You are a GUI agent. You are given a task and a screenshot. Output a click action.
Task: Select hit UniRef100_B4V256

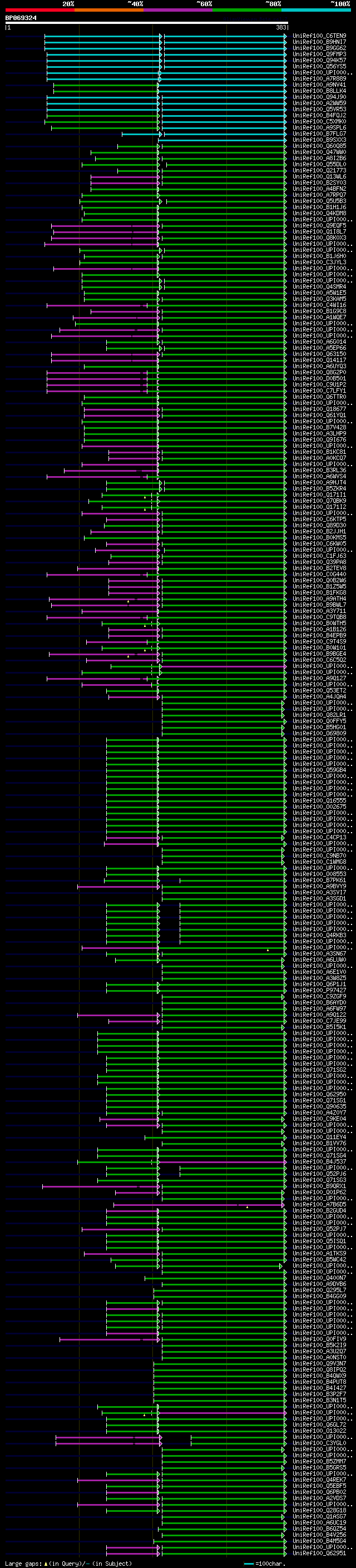[319, 1535]
